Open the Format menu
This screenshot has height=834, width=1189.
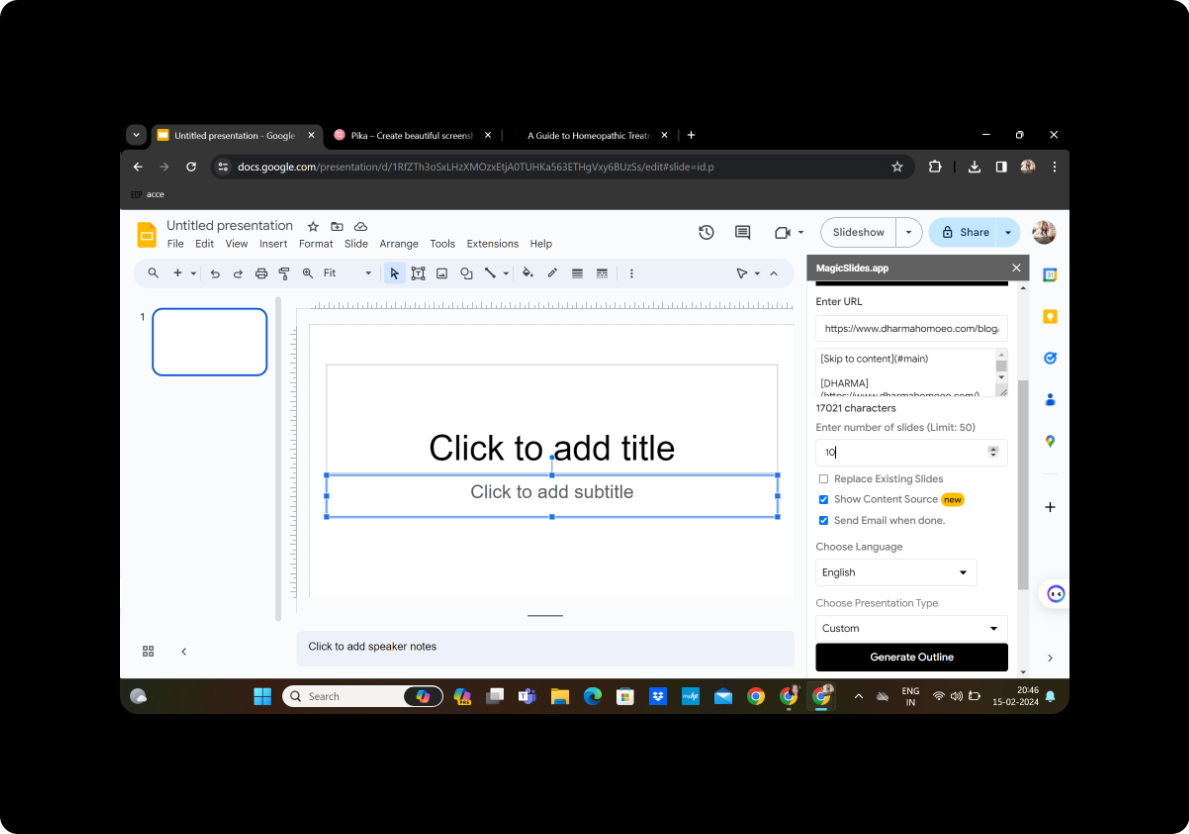[x=315, y=244]
